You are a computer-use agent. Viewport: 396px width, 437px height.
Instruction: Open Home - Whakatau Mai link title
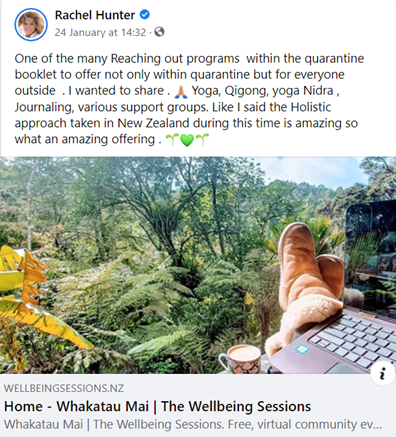157,407
